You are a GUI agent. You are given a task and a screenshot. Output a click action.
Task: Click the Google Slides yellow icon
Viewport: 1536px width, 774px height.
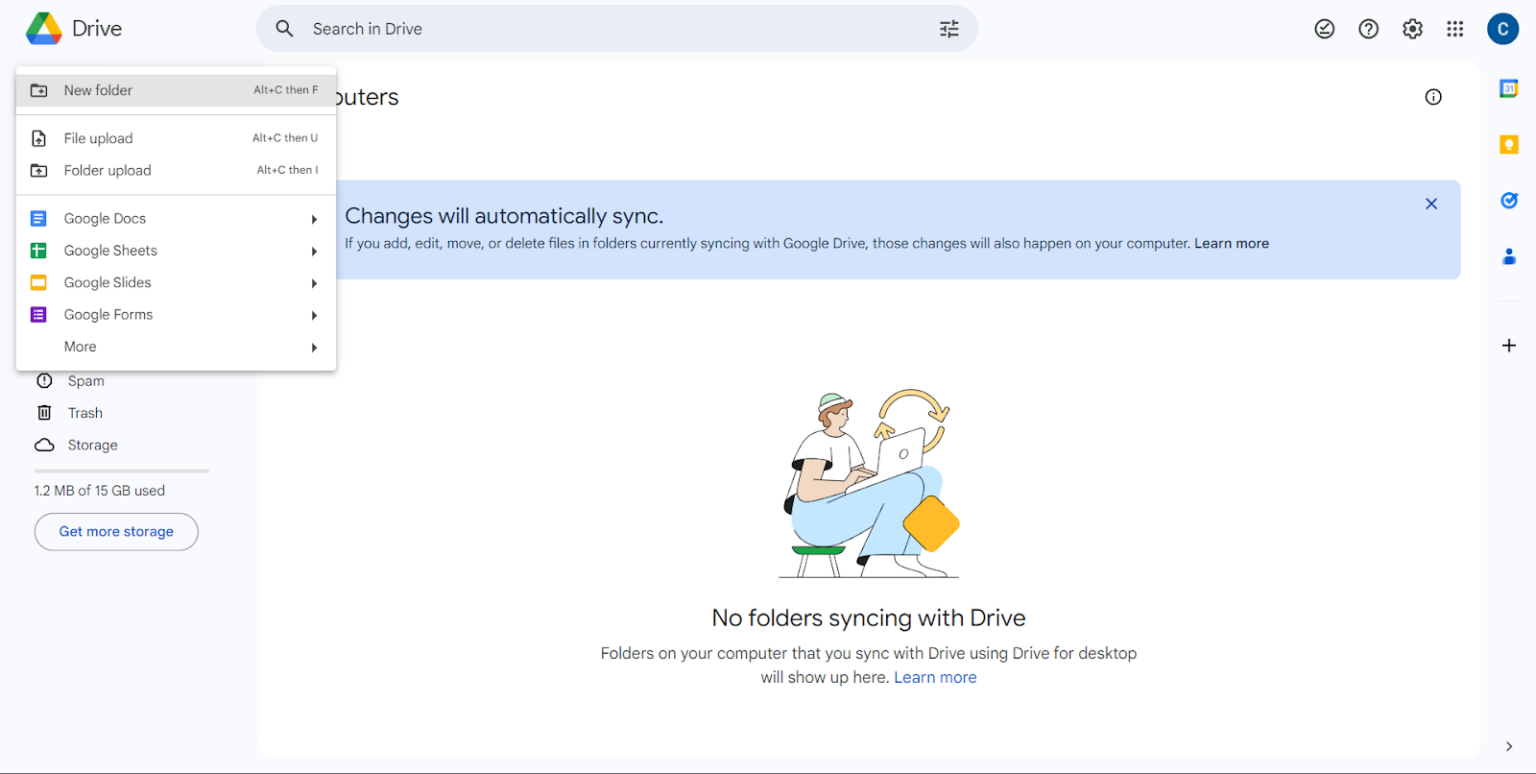point(39,282)
